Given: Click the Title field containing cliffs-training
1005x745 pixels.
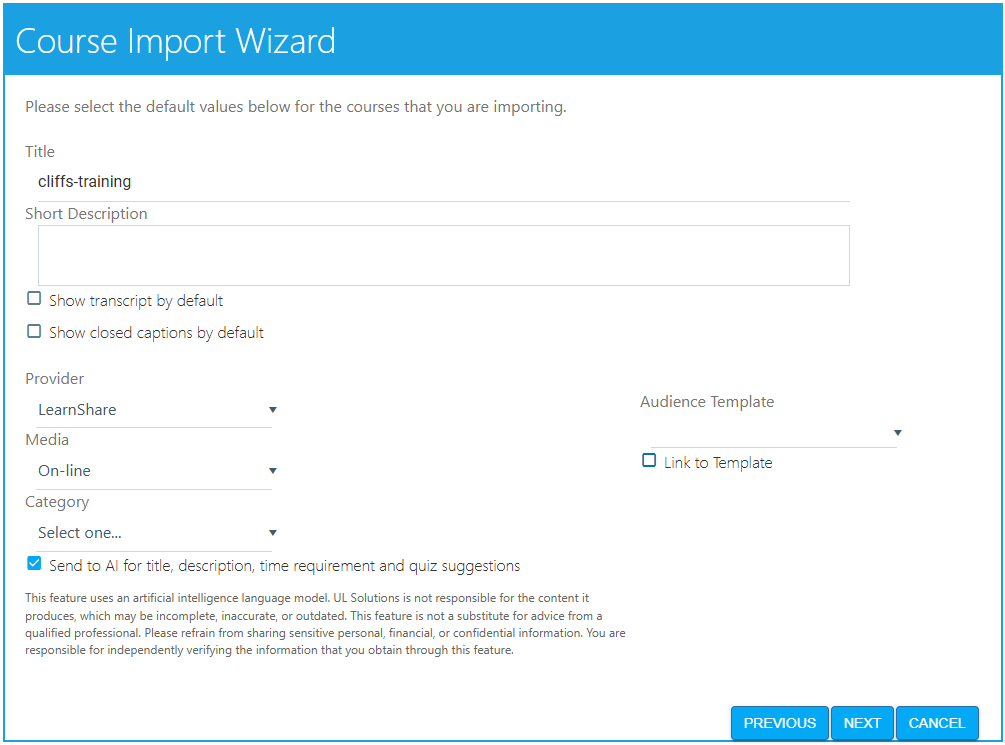Looking at the screenshot, I should [x=440, y=182].
